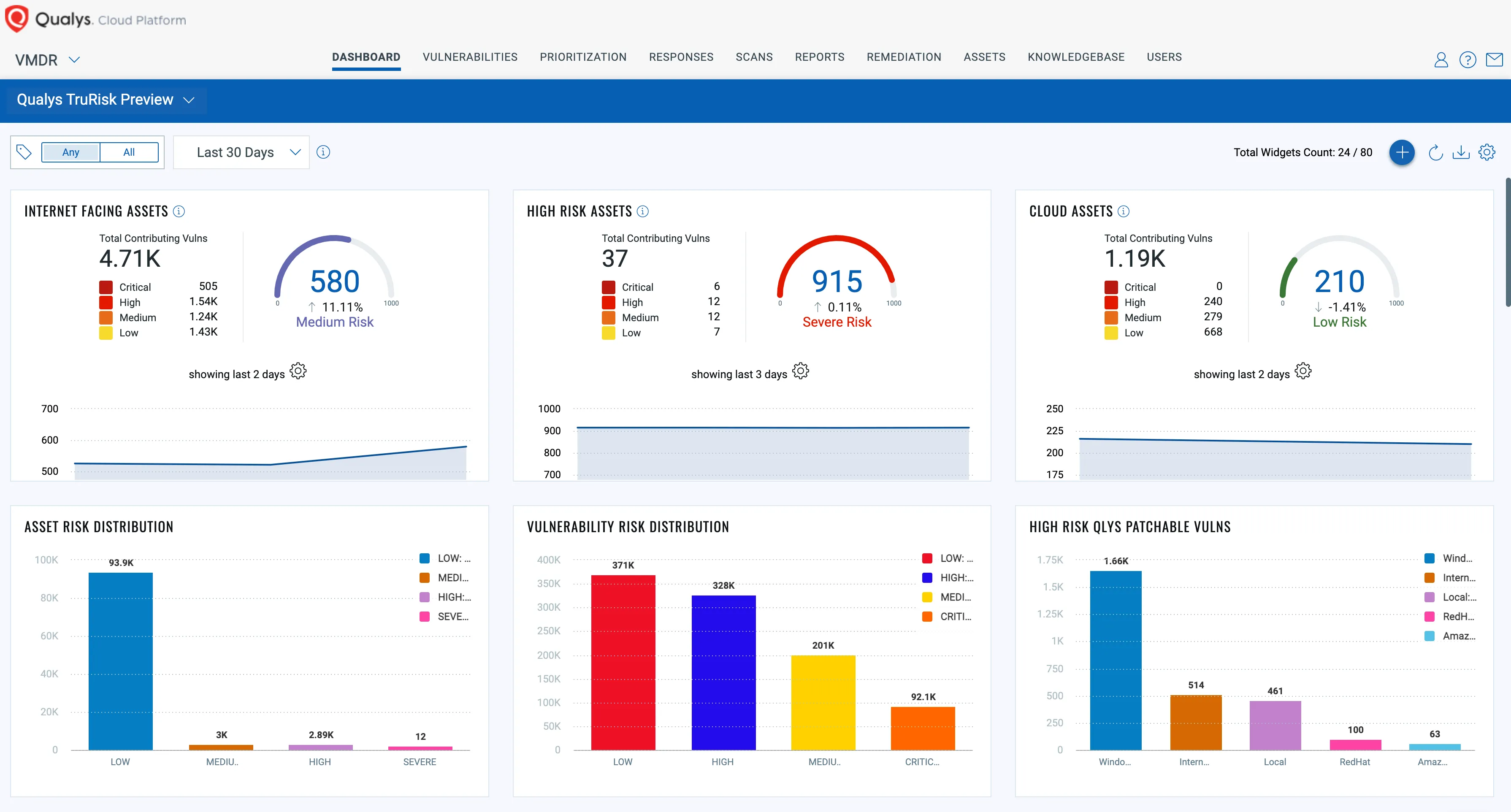Screen dimensions: 1511x812
Task: Open the KNOWLEDGEBASE tab
Action: click(x=1076, y=57)
